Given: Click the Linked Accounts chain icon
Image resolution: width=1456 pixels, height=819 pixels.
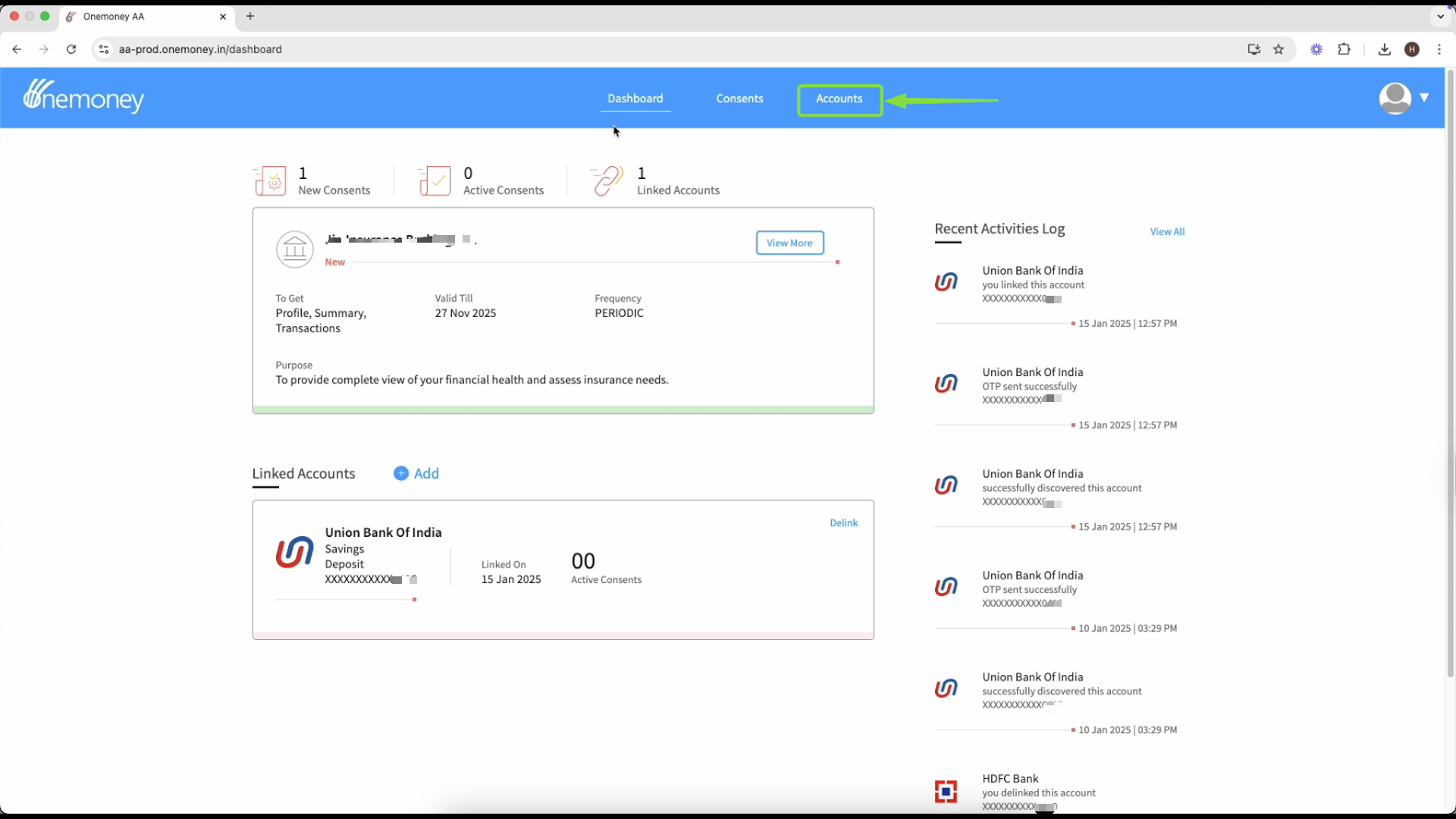Looking at the screenshot, I should coord(607,180).
